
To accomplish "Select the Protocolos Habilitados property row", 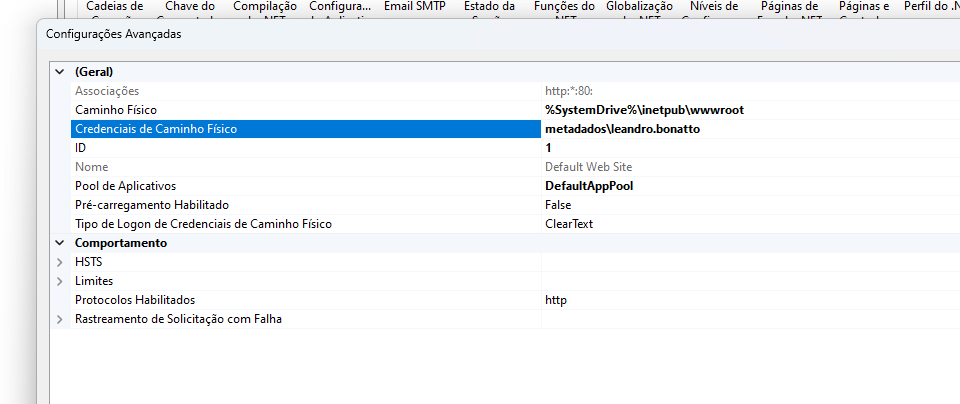I will (134, 300).
